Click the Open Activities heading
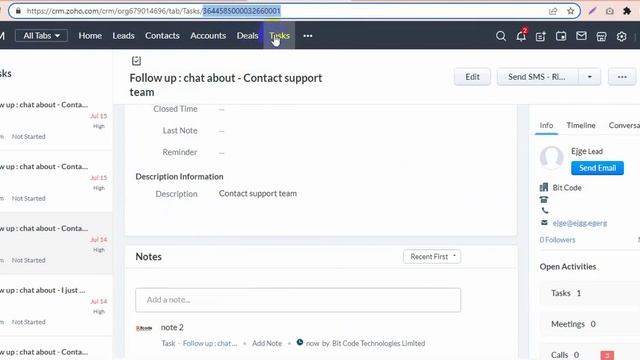This screenshot has width=640, height=360. point(568,267)
